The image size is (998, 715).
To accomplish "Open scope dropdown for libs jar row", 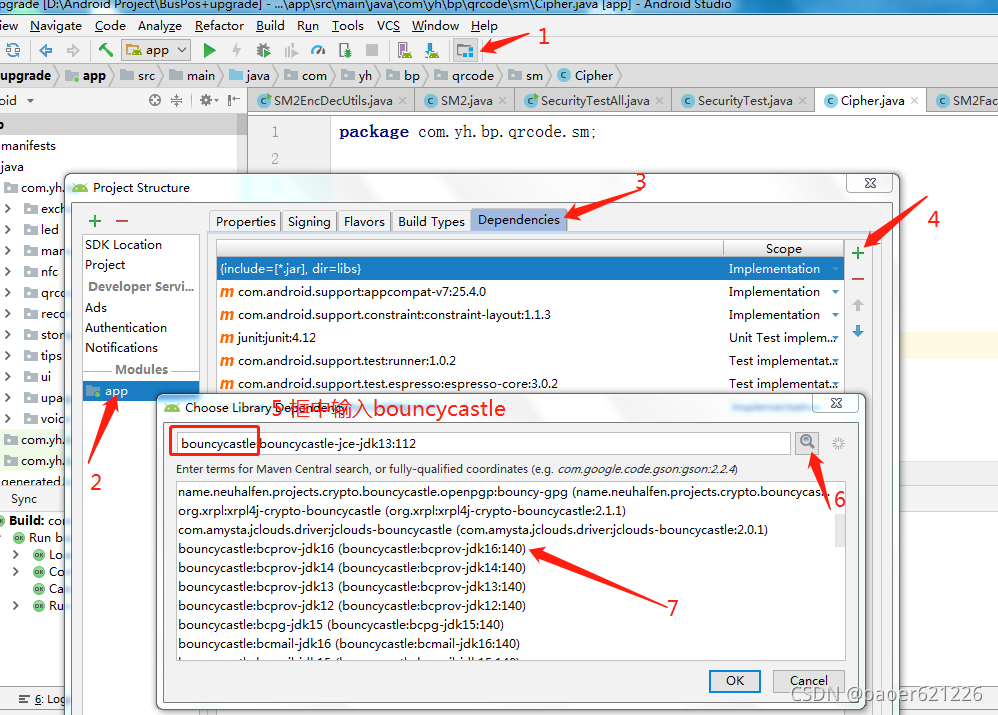I will click(x=835, y=269).
